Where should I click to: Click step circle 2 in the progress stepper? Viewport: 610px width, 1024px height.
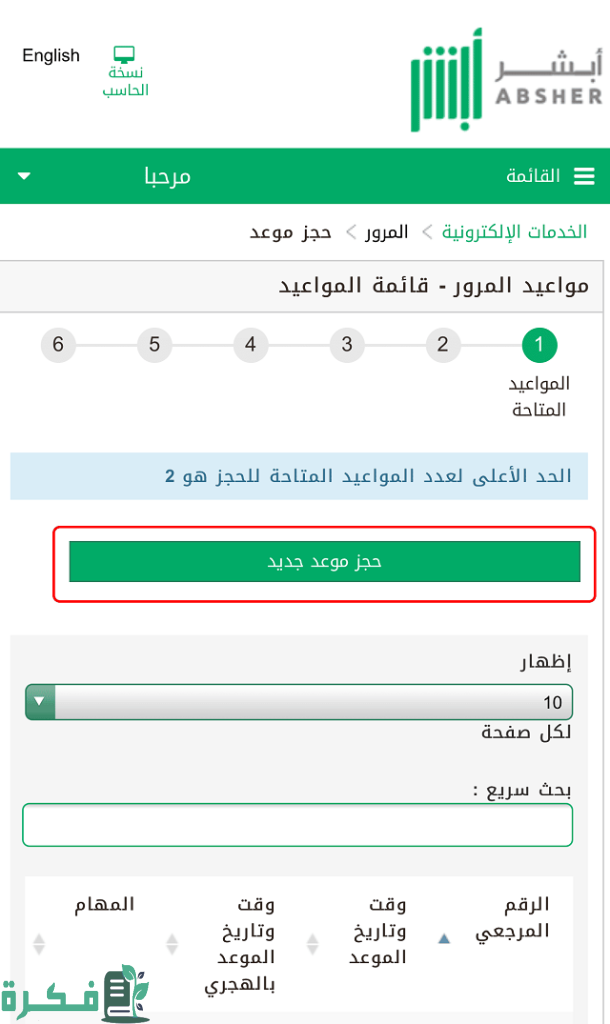click(443, 344)
